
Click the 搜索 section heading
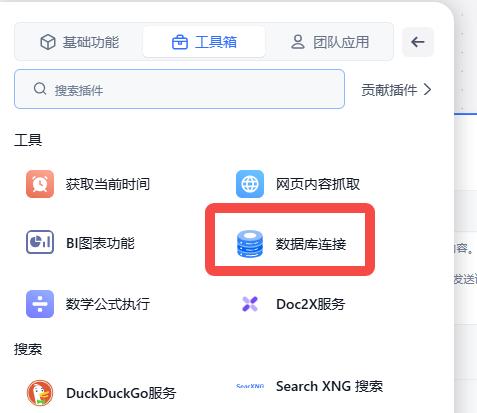tap(28, 349)
